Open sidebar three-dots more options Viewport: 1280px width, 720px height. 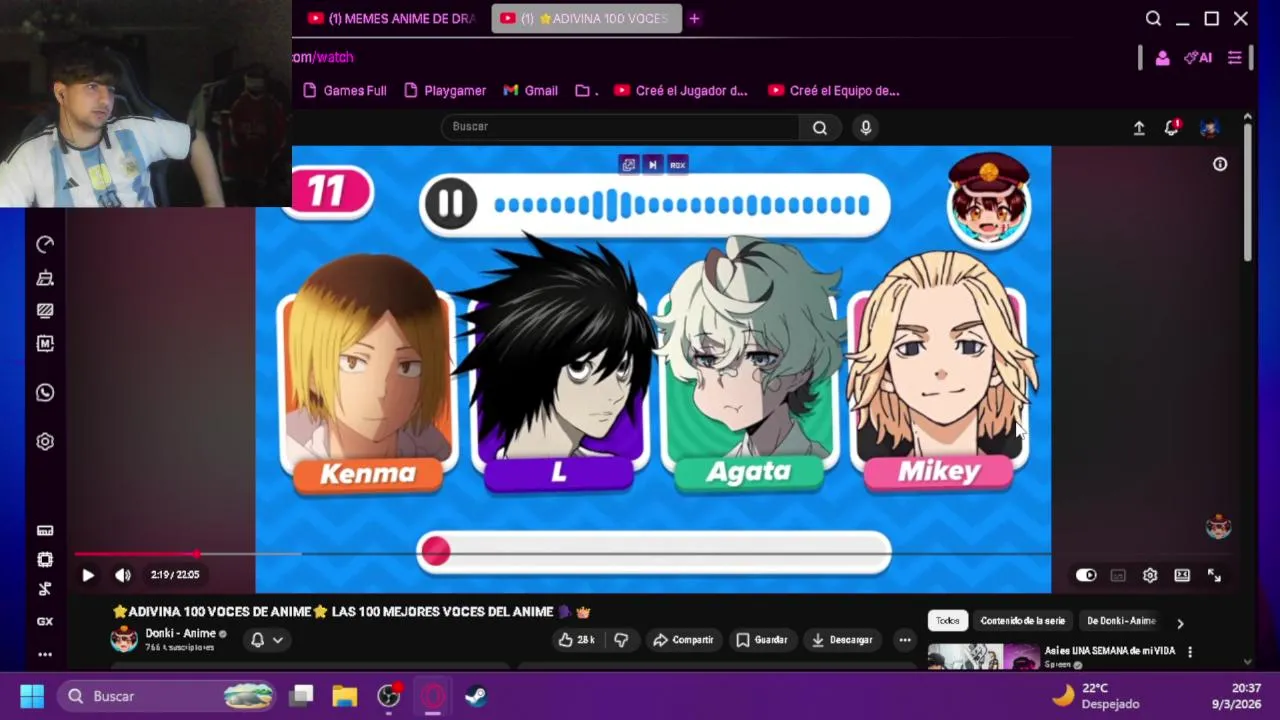point(45,654)
